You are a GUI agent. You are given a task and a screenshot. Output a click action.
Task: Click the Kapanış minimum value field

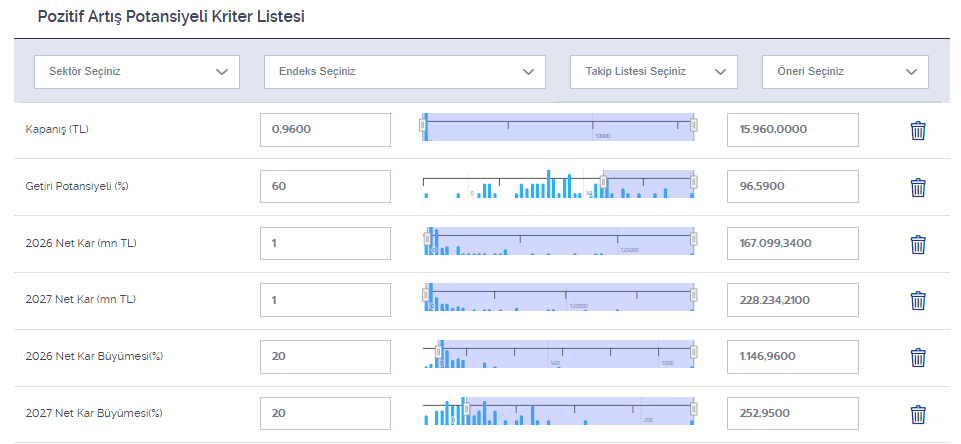coord(325,130)
